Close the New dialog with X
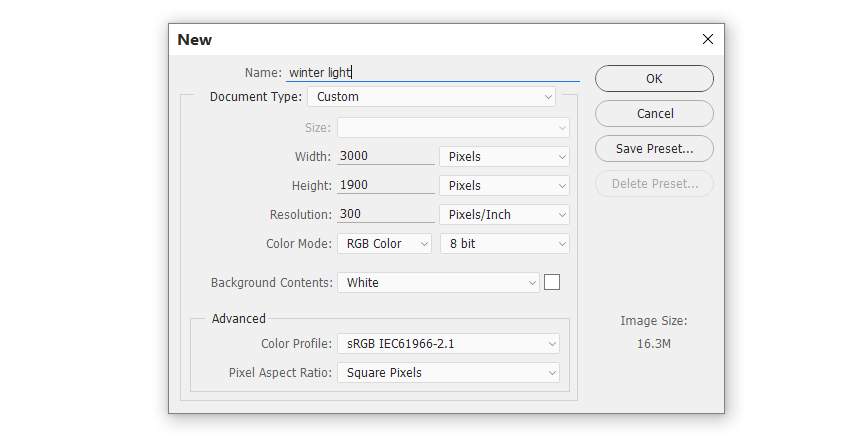This screenshot has height=439, width=850. [707, 39]
